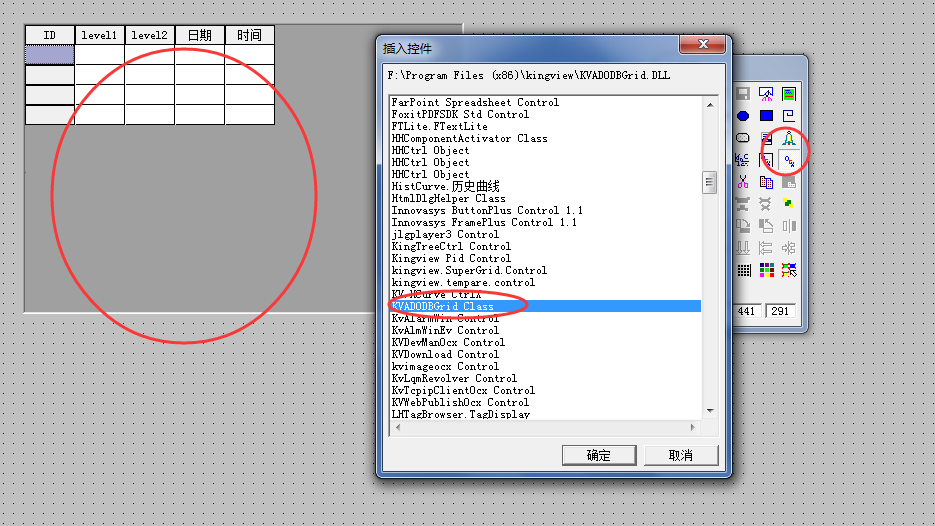Click the greyed paste icon

pos(789,182)
